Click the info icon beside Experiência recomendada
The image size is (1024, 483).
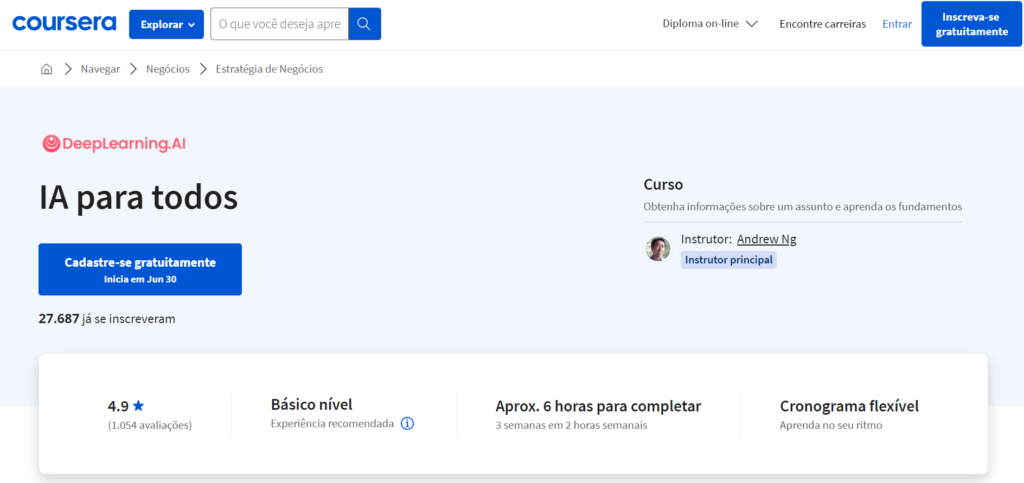pyautogui.click(x=408, y=424)
